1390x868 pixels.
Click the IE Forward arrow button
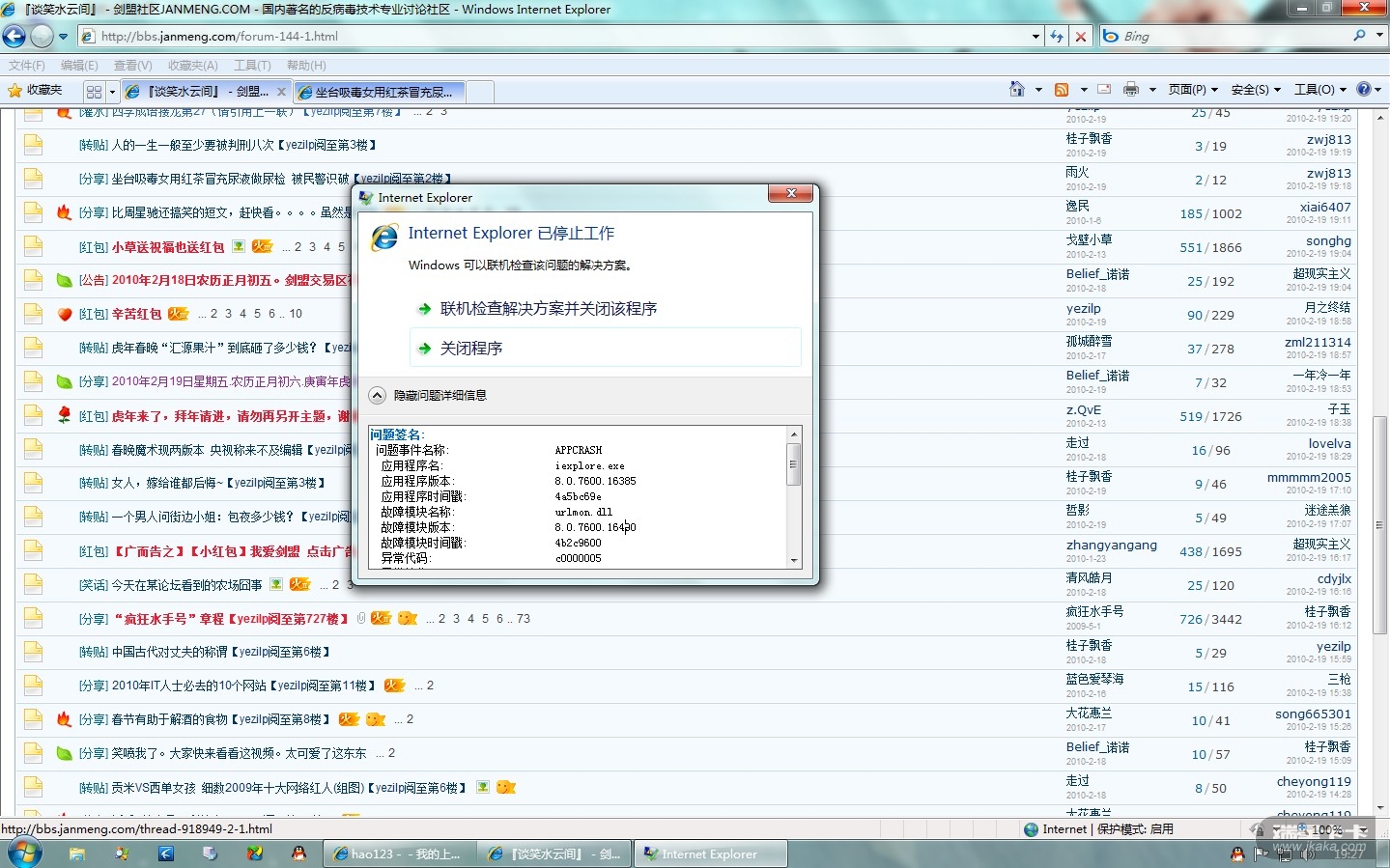pos(42,37)
